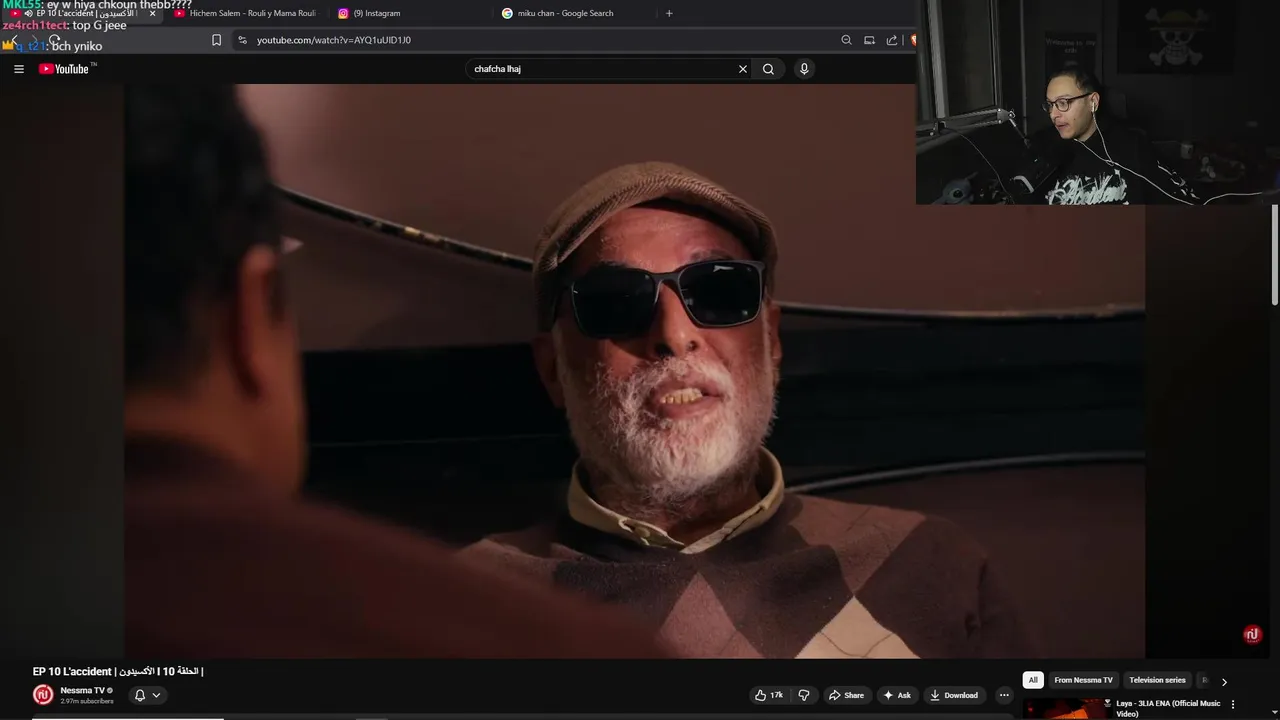Image resolution: width=1280 pixels, height=720 pixels.
Task: Start voice search with the microphone
Action: (804, 69)
